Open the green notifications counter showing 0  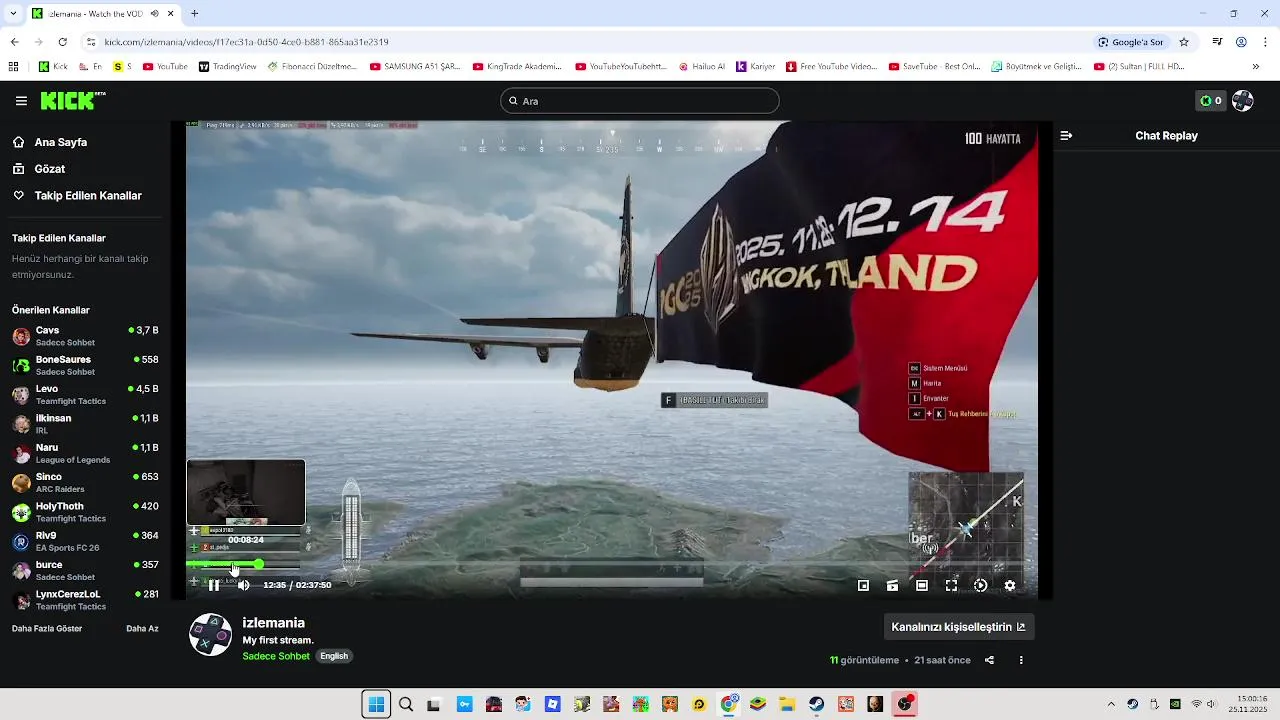click(1211, 101)
